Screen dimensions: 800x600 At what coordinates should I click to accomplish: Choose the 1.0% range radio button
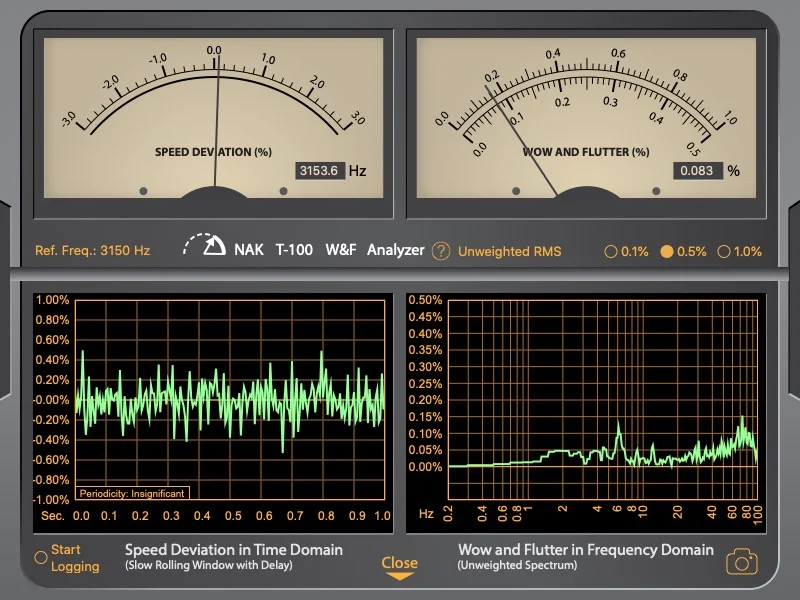tap(724, 252)
